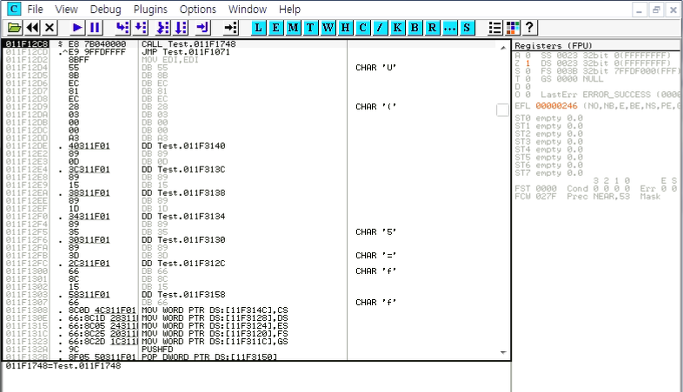683x392 pixels.
Task: Show Handles with H button
Action: [345, 28]
